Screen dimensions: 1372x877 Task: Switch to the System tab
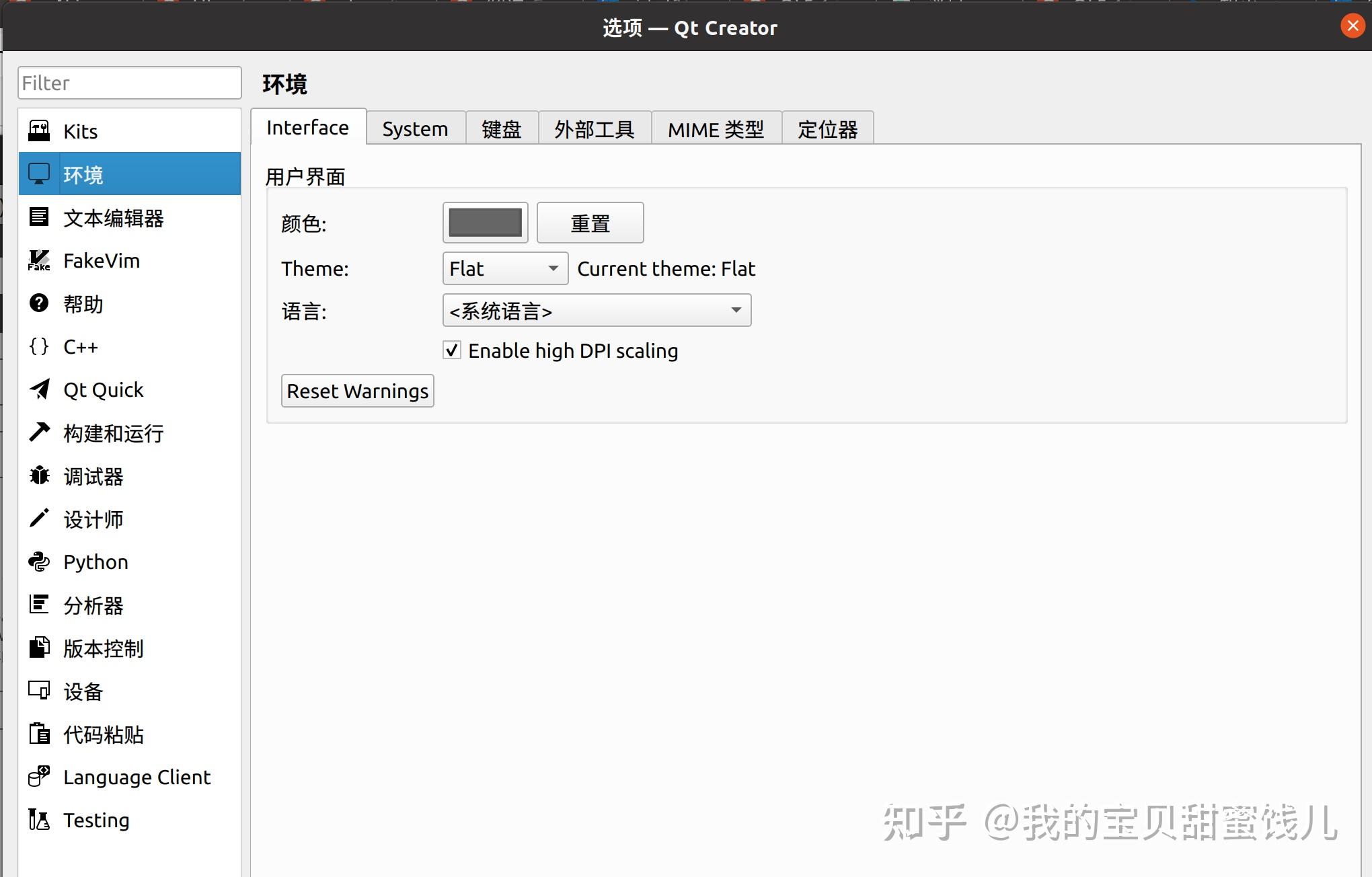(x=414, y=128)
